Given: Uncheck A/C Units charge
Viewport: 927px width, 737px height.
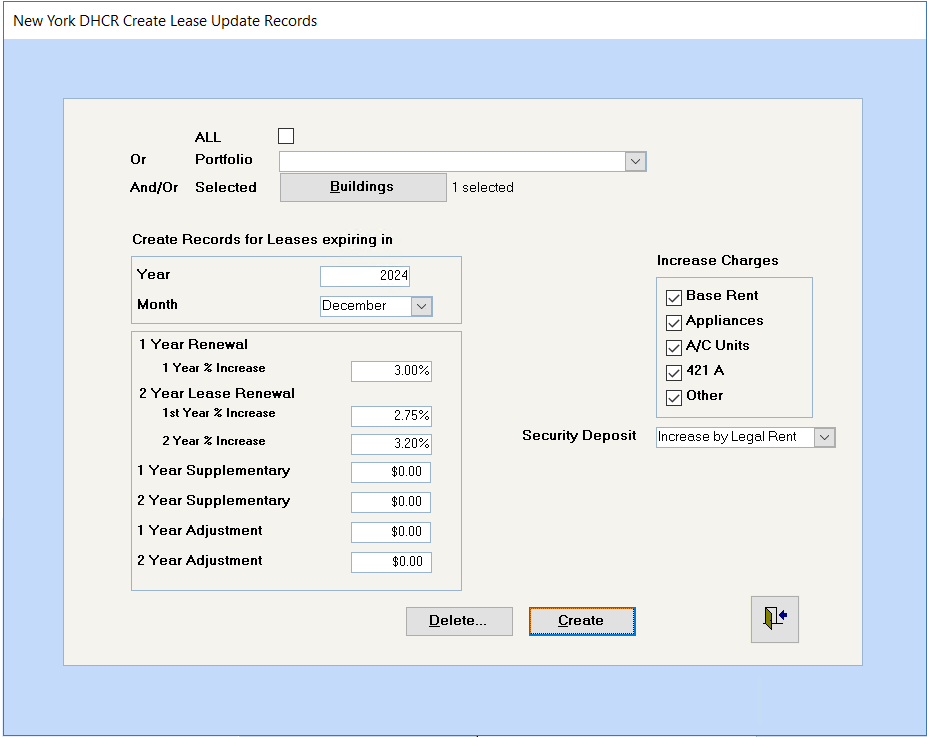Looking at the screenshot, I should coord(674,348).
